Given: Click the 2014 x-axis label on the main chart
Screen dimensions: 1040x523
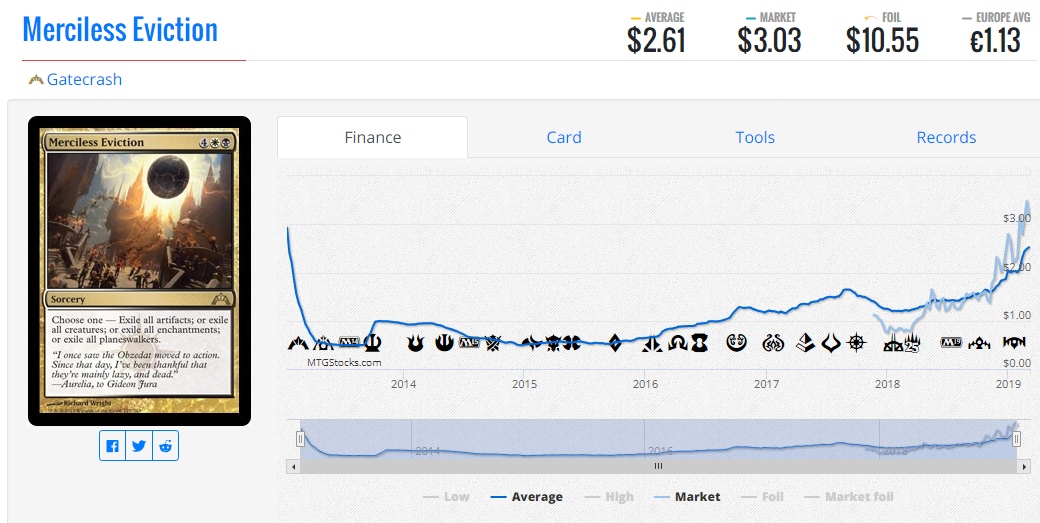Looking at the screenshot, I should 403,384.
